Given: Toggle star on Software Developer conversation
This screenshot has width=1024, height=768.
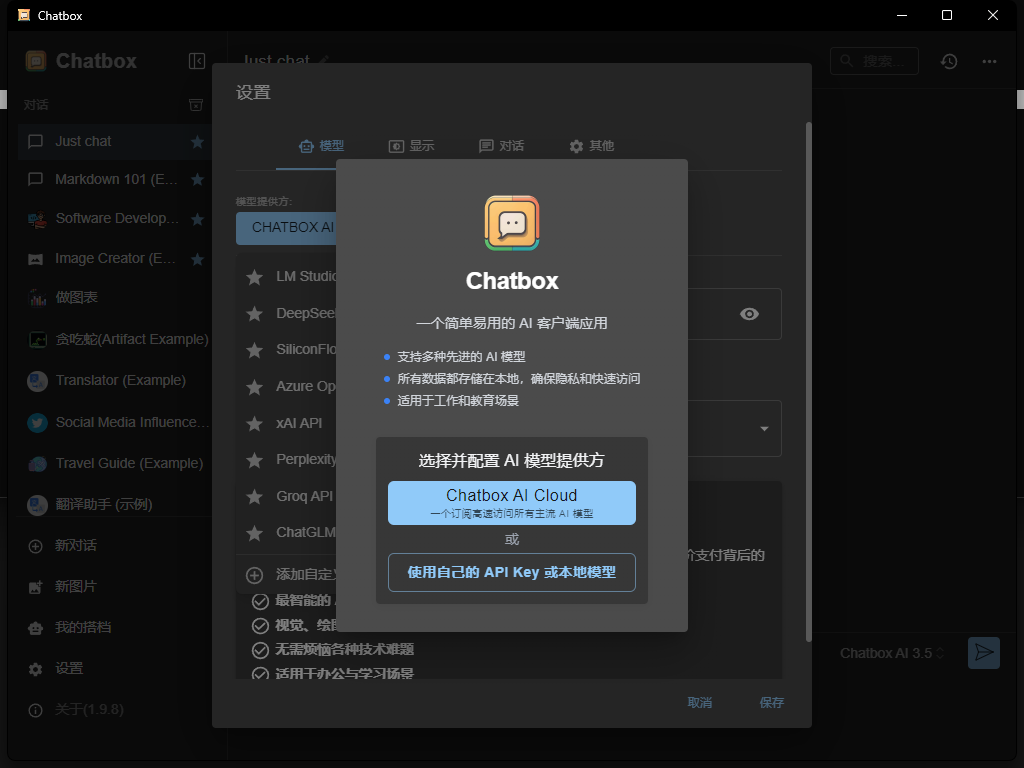Looking at the screenshot, I should [197, 219].
